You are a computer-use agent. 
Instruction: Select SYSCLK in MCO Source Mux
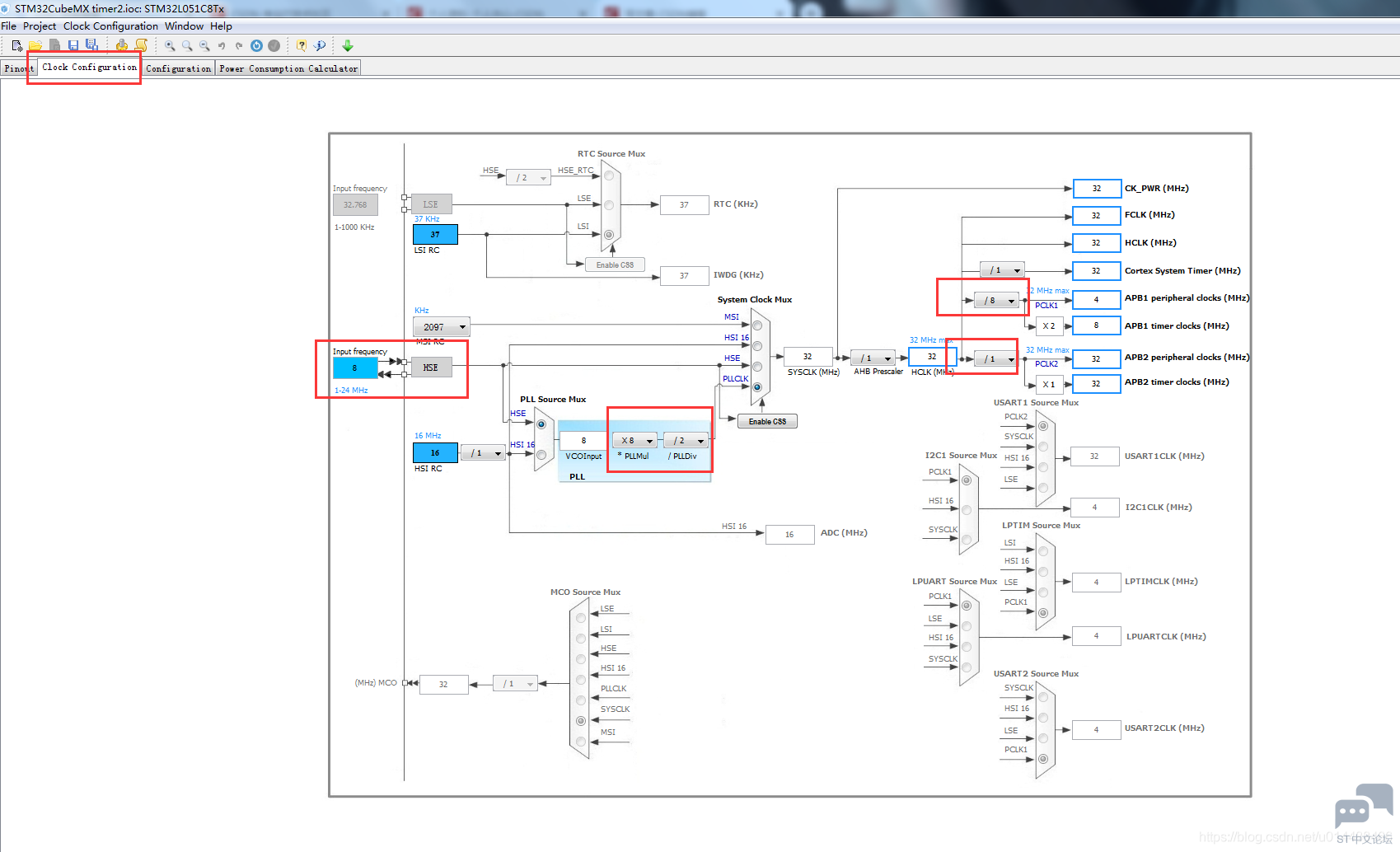tap(581, 721)
